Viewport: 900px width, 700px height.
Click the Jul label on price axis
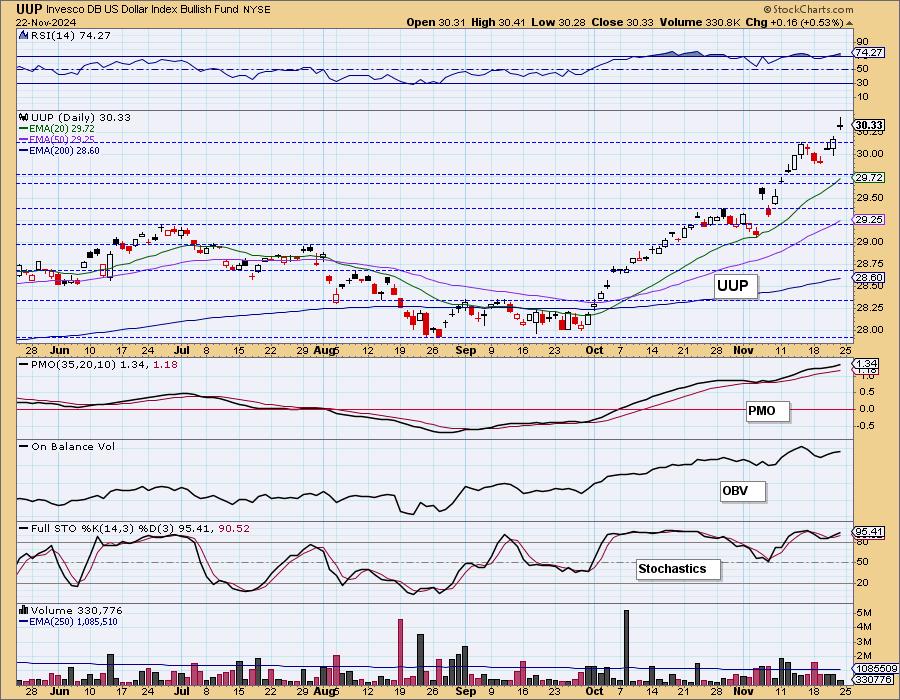182,351
